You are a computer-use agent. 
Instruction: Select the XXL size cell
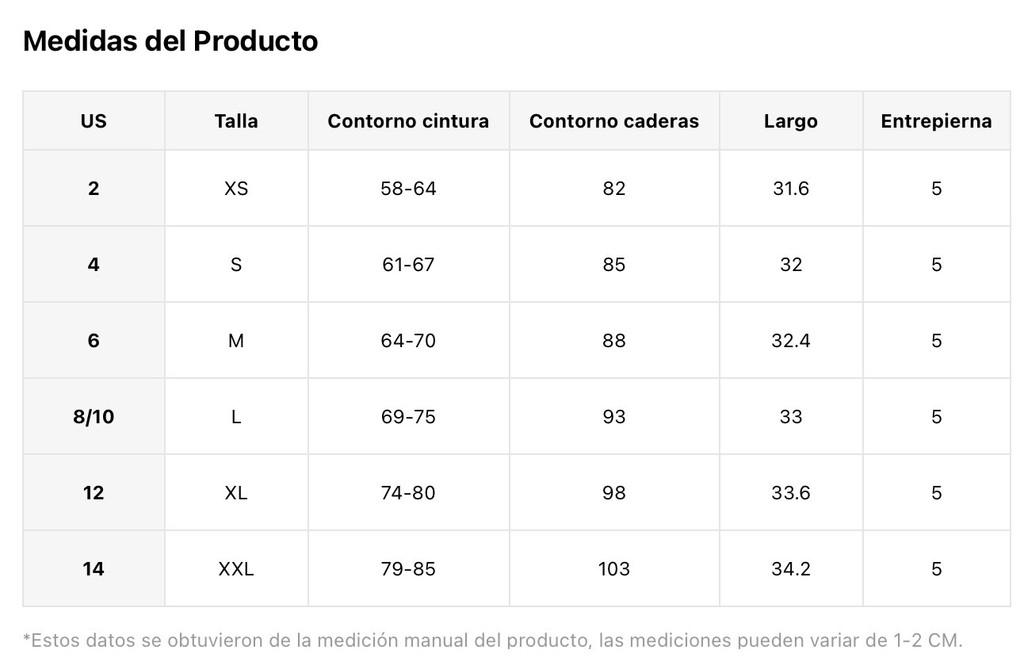pyautogui.click(x=236, y=568)
